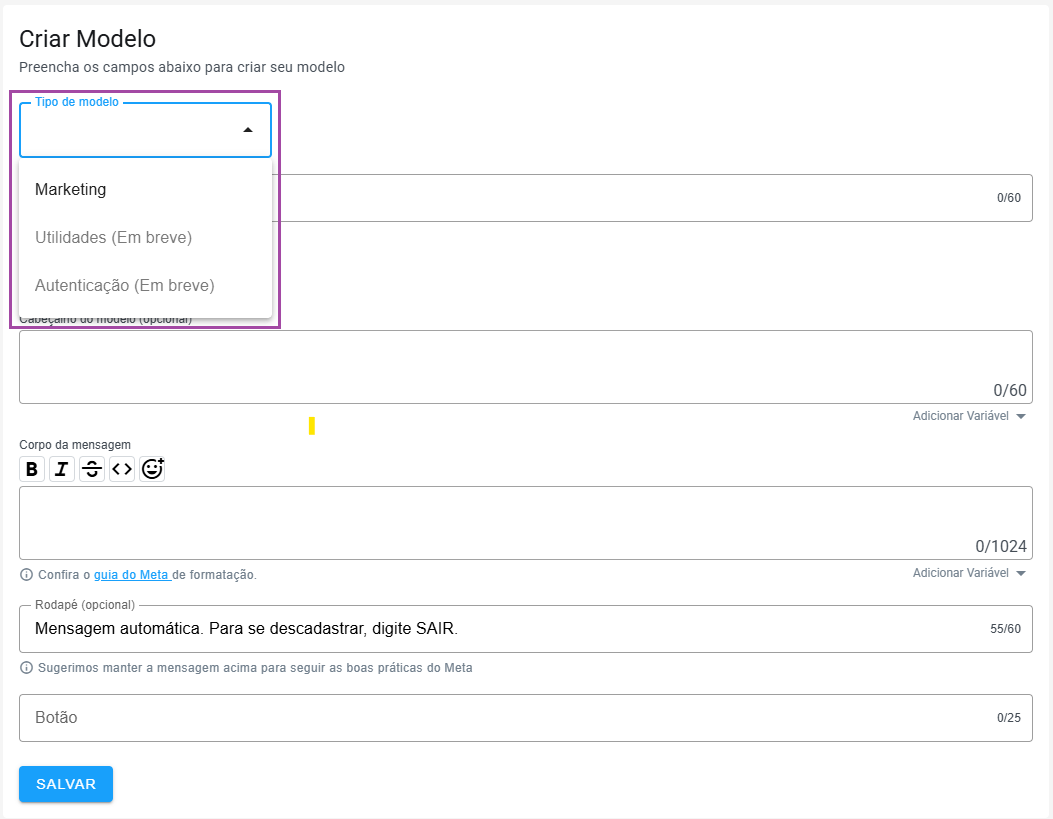Screen dimensions: 1053x819
Task: Click the Corpo da mensagem label
Action: (x=75, y=445)
